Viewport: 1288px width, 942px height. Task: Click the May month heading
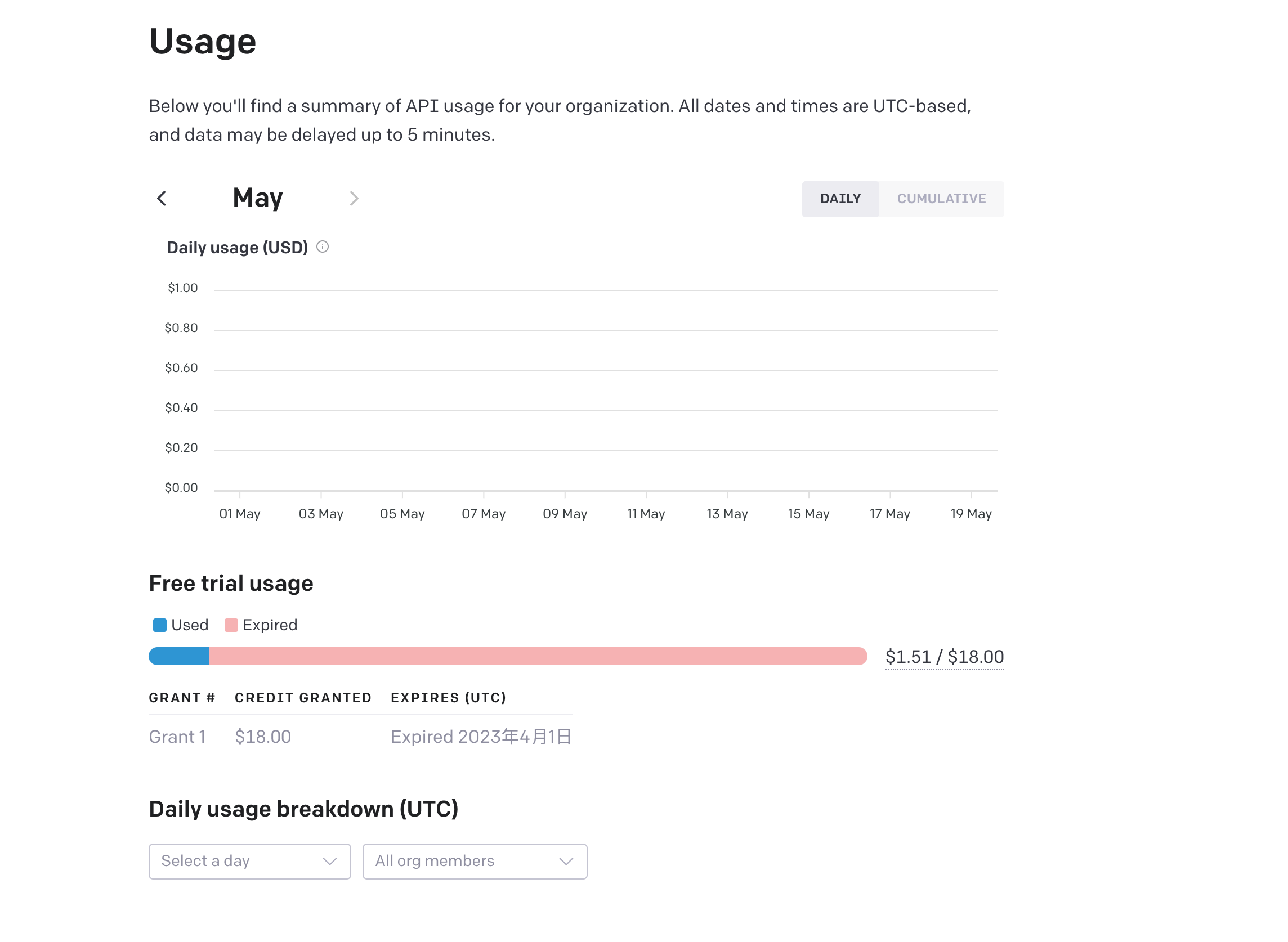258,198
